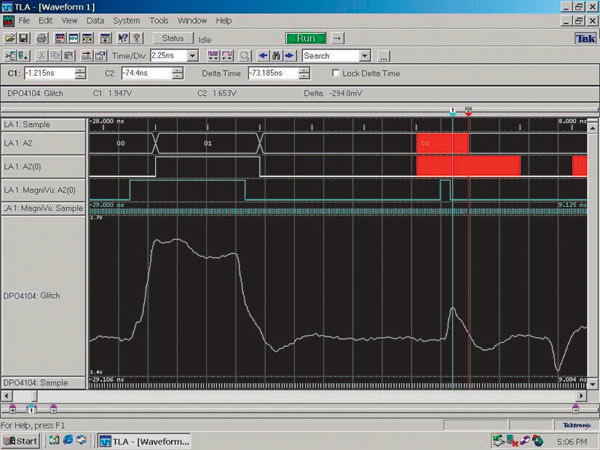600x450 pixels.
Task: Click the Internet Explorer quick launch icon
Action: (68, 440)
